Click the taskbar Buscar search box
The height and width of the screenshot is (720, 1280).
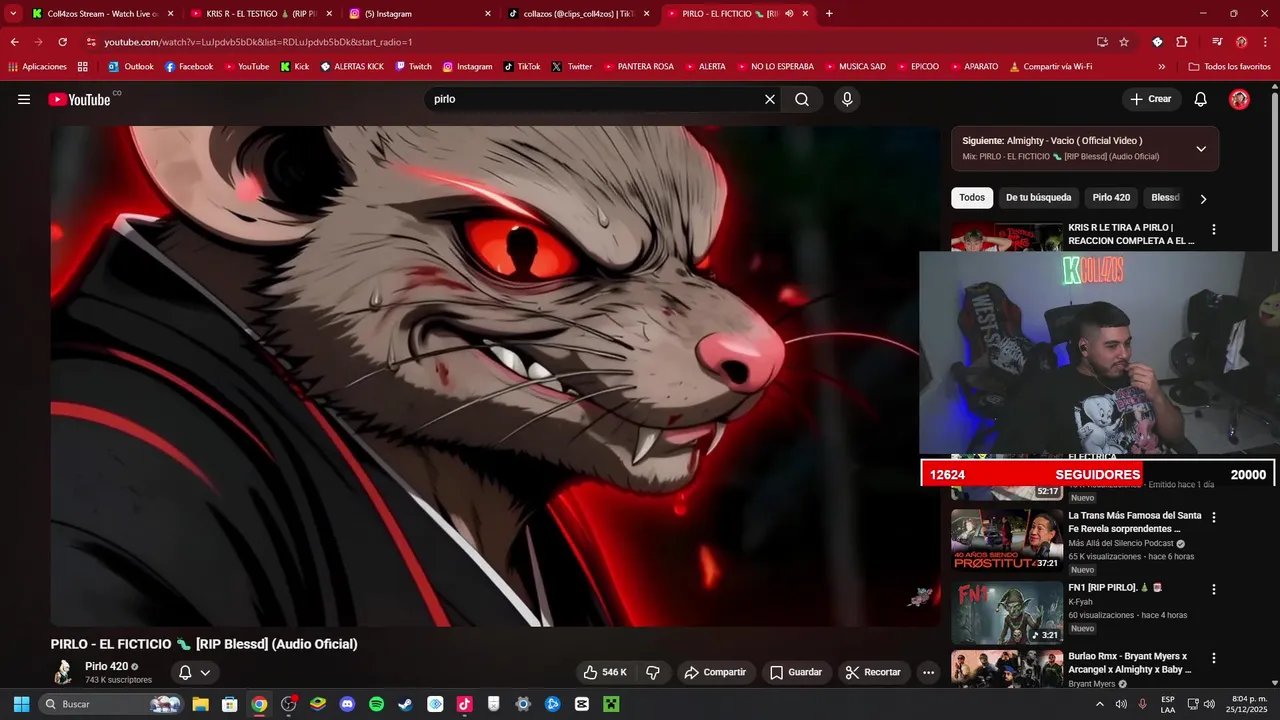(x=112, y=704)
